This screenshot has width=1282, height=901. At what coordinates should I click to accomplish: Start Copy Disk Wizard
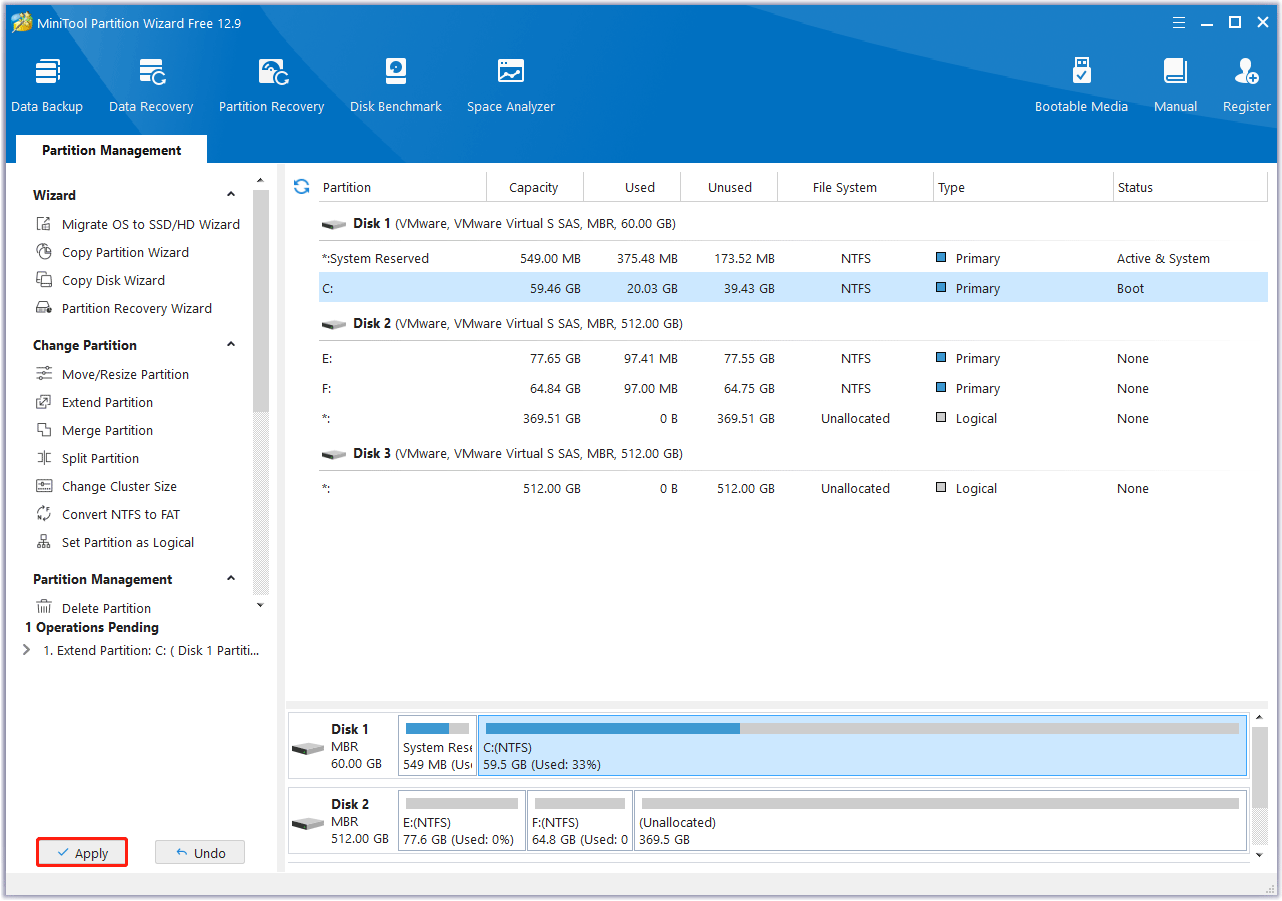100,280
